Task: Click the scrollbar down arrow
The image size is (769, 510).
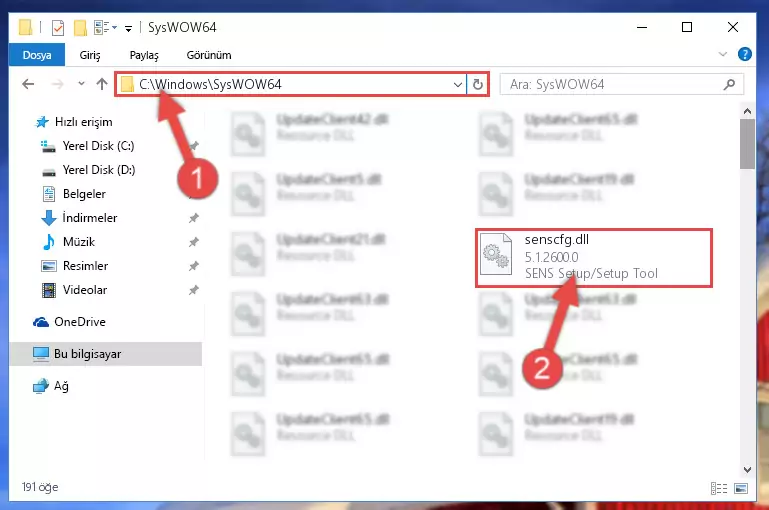Action: point(747,470)
